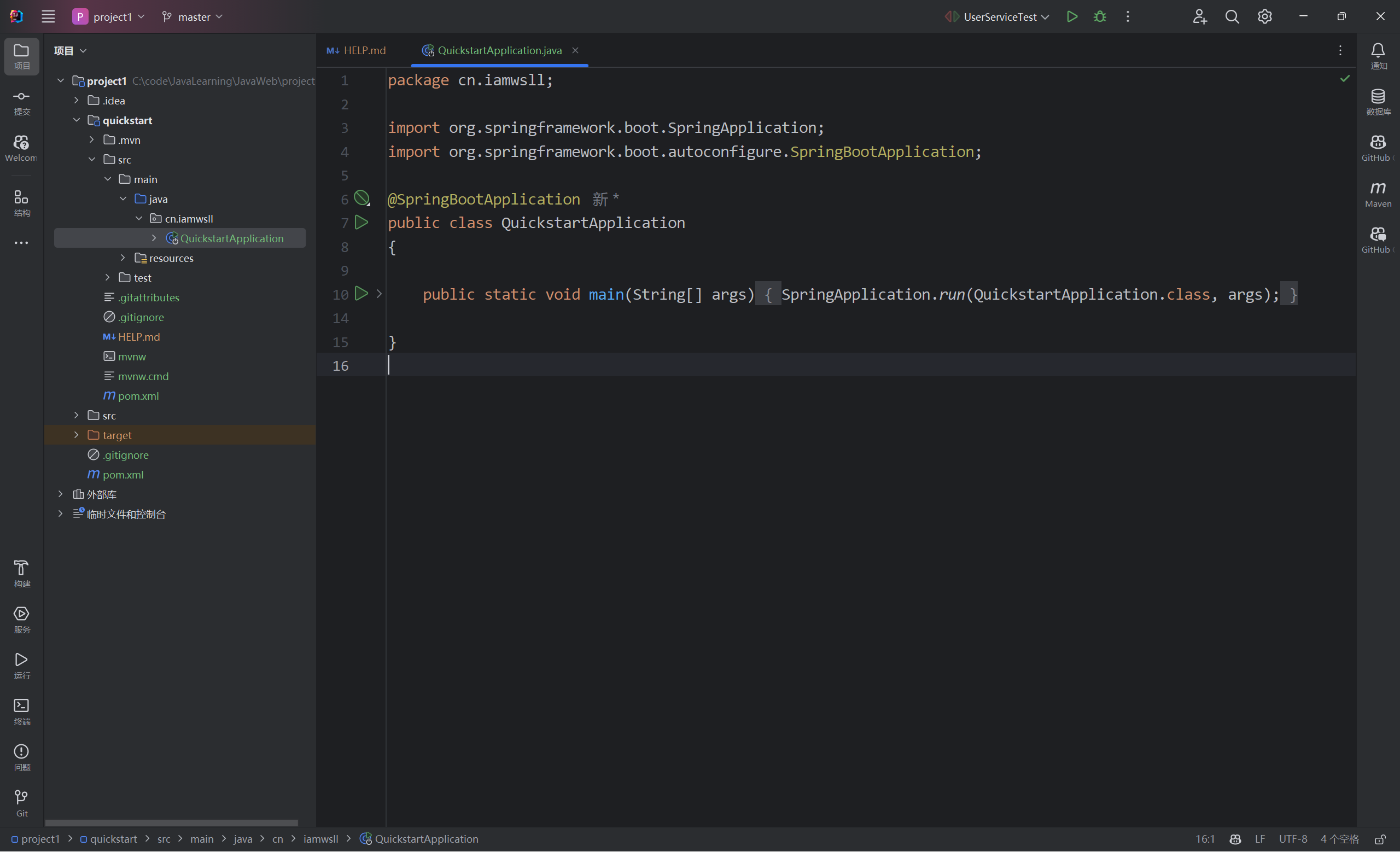Open the main hamburger menu
This screenshot has height=852, width=1400.
click(48, 16)
